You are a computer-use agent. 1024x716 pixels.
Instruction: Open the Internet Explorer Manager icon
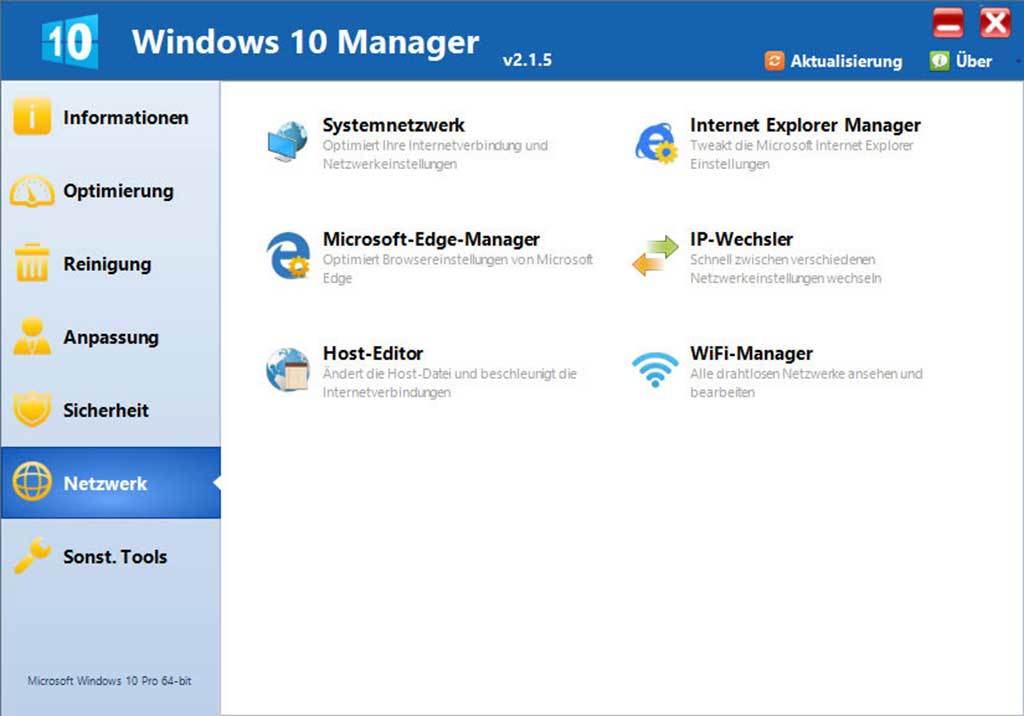tap(656, 142)
